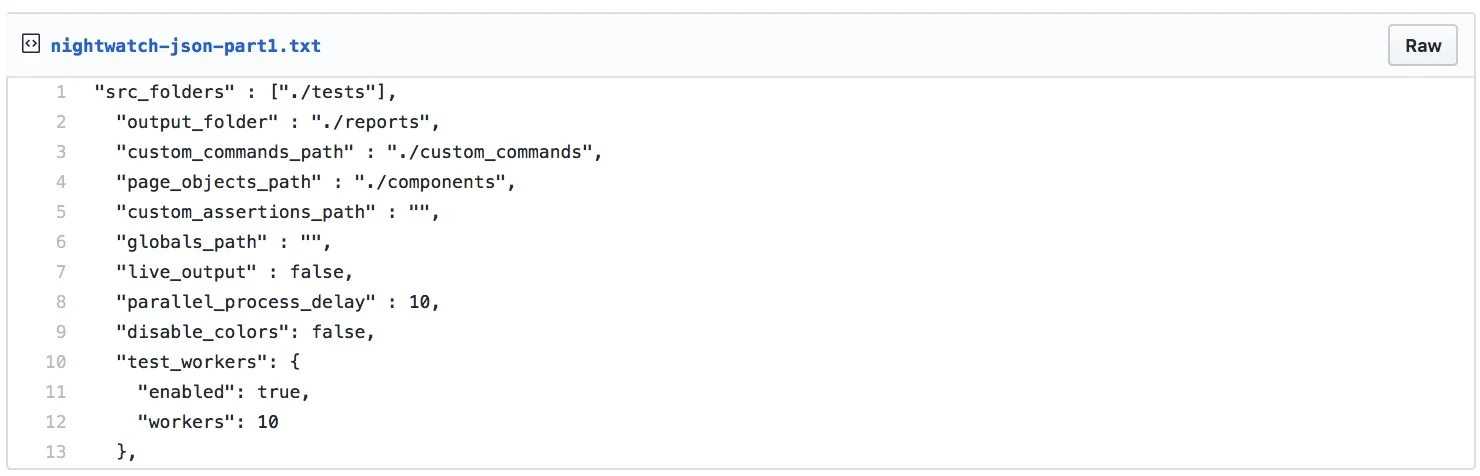Select line number 4
1480x476 pixels.
click(x=61, y=182)
